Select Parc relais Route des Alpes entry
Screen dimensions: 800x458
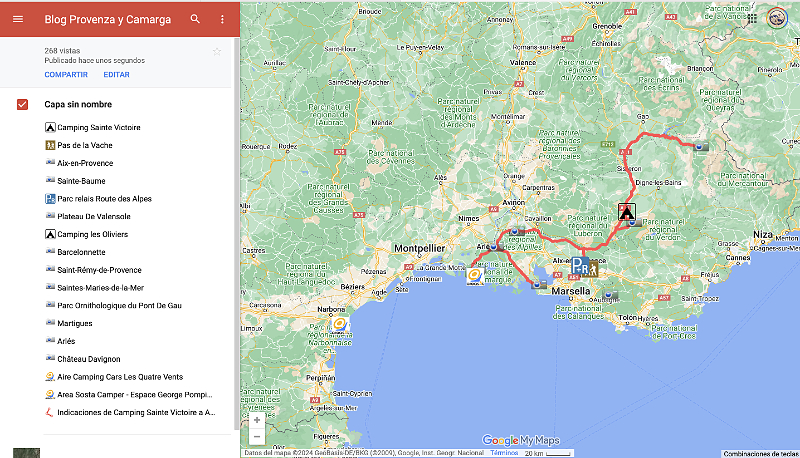pyautogui.click(x=104, y=199)
